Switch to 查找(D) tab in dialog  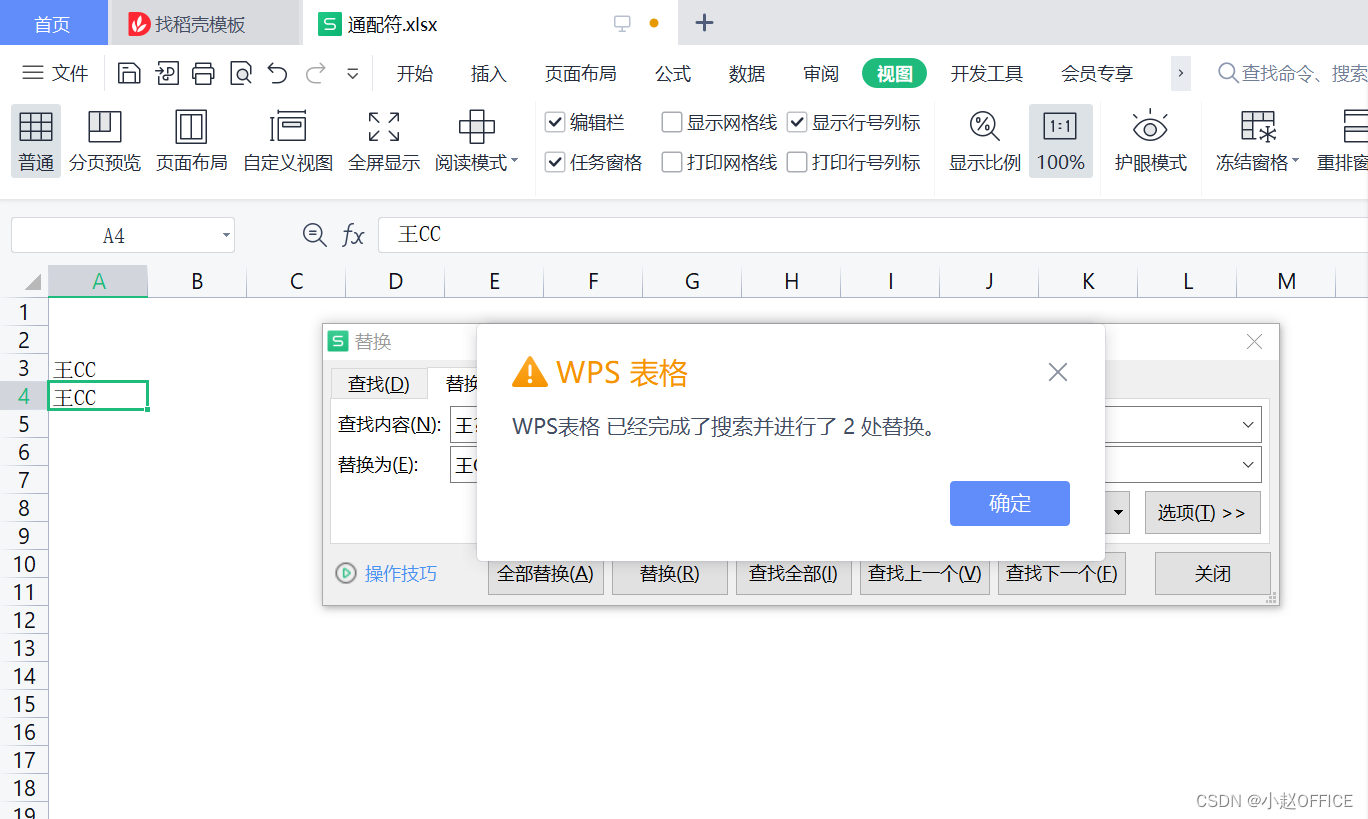pos(379,384)
